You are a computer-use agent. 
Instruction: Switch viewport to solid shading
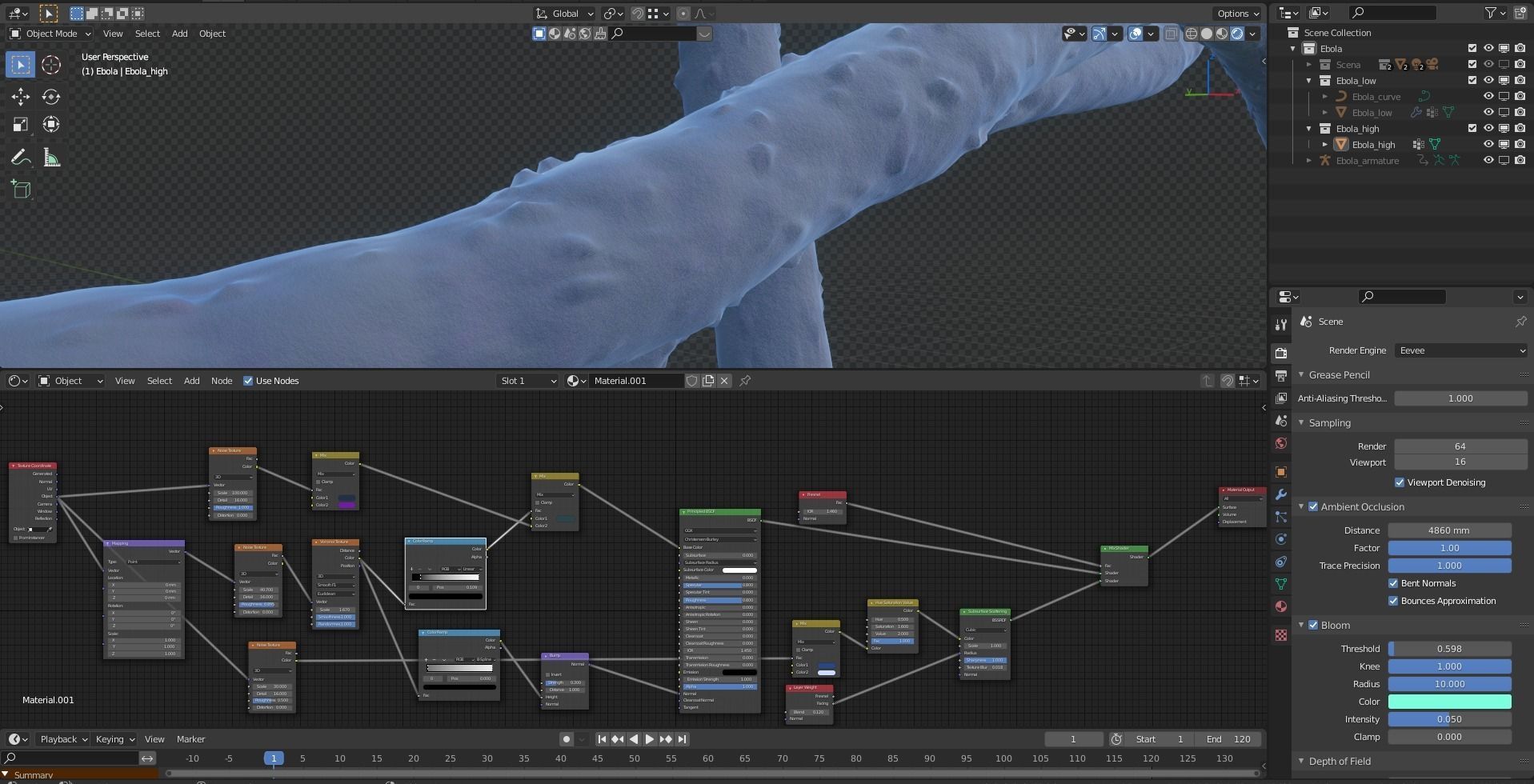pyautogui.click(x=1207, y=34)
